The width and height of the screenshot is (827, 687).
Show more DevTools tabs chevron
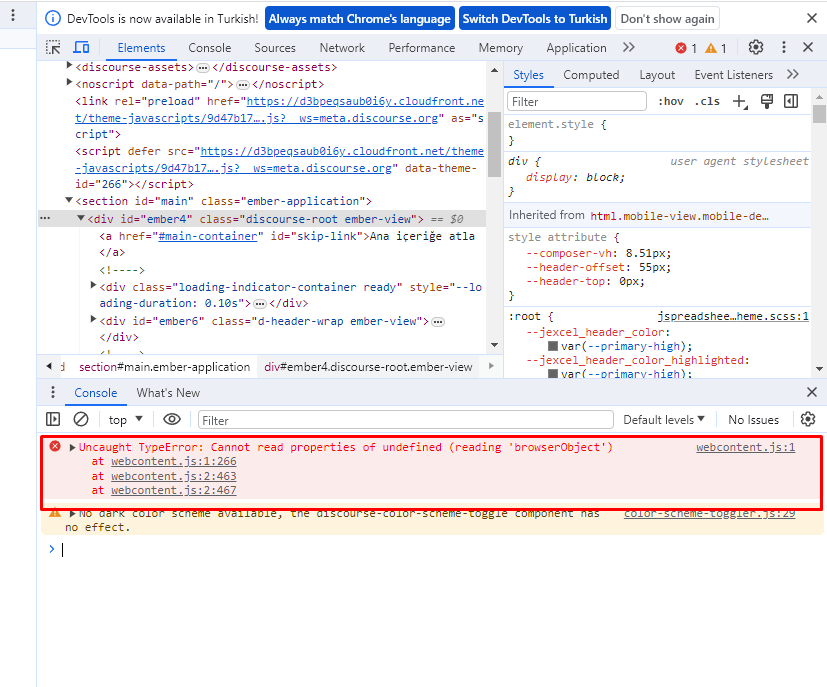628,47
